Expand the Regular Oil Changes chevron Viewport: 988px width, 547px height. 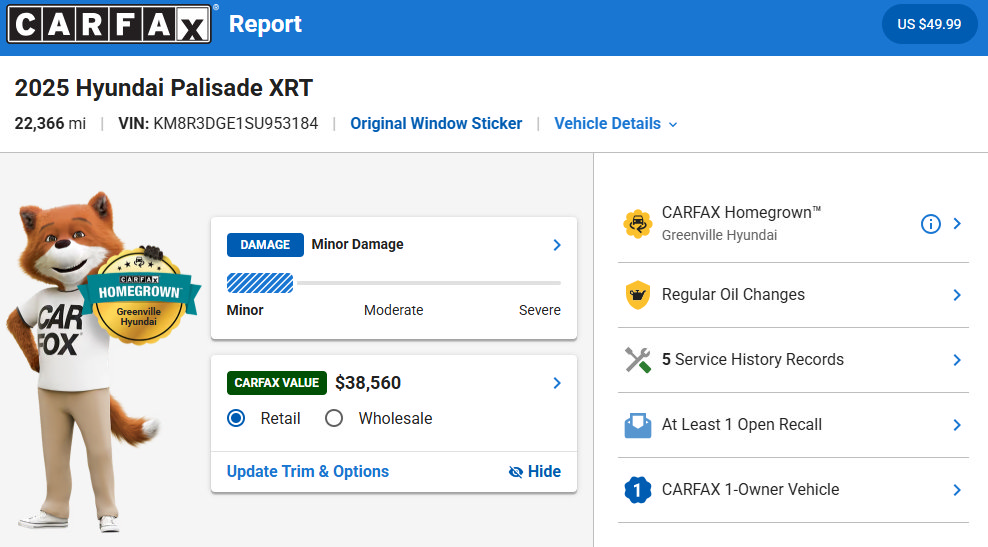957,295
